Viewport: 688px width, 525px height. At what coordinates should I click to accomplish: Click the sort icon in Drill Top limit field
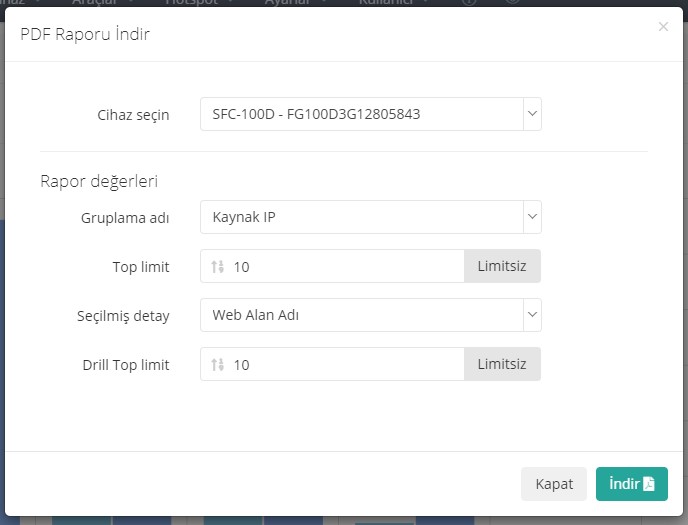[218, 365]
